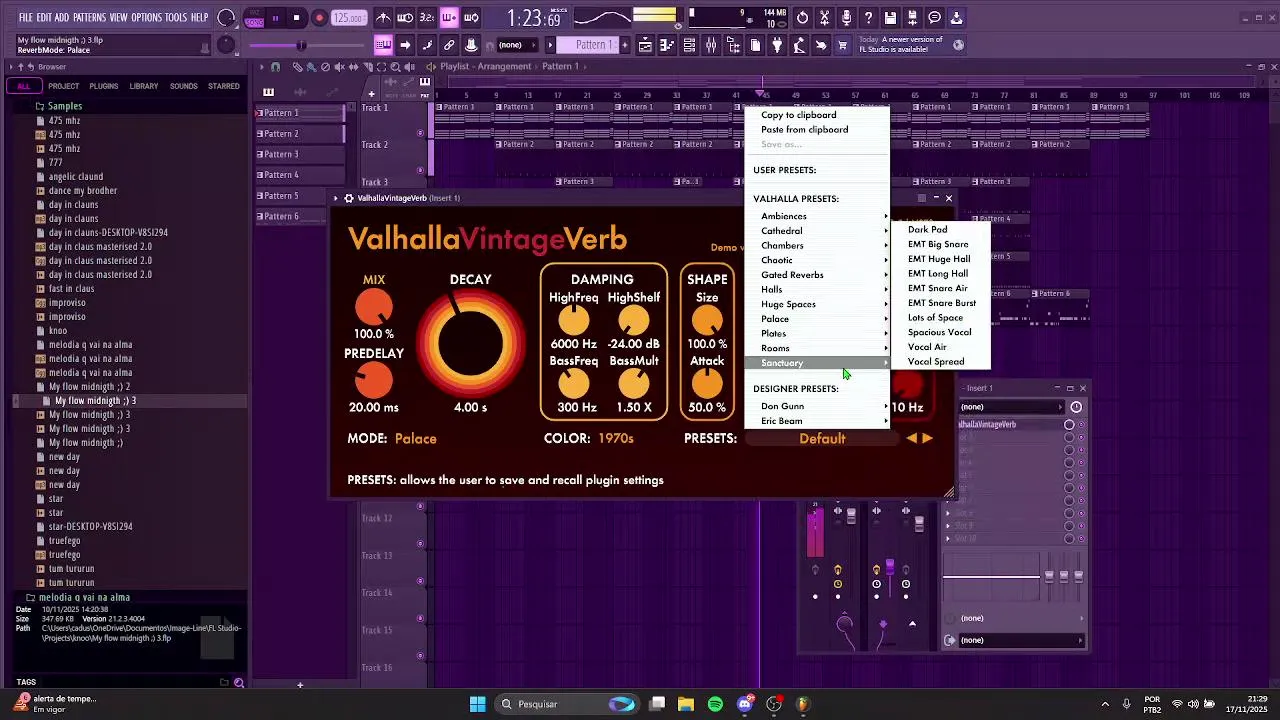Search the browser with magnifier icon

239,683
